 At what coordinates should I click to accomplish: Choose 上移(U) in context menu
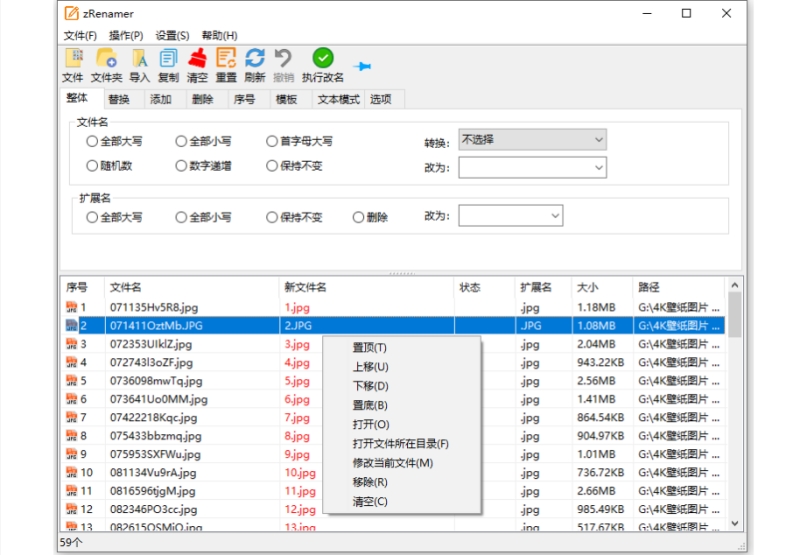tap(402, 367)
